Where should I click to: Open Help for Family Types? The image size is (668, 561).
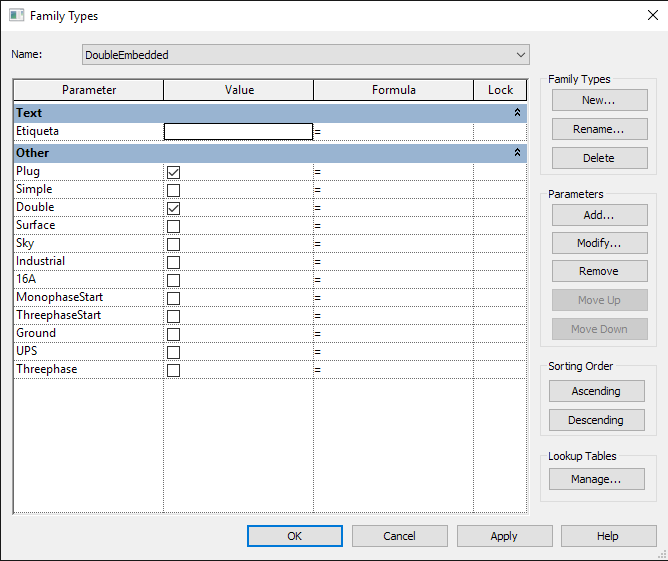coord(608,536)
